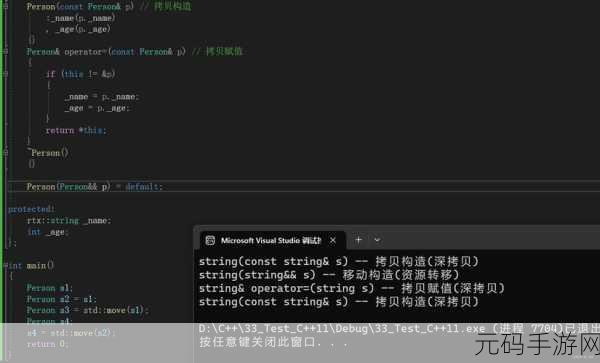600x363 pixels.
Task: Click the 'Person s1;' declaration line
Action: (x=49, y=288)
